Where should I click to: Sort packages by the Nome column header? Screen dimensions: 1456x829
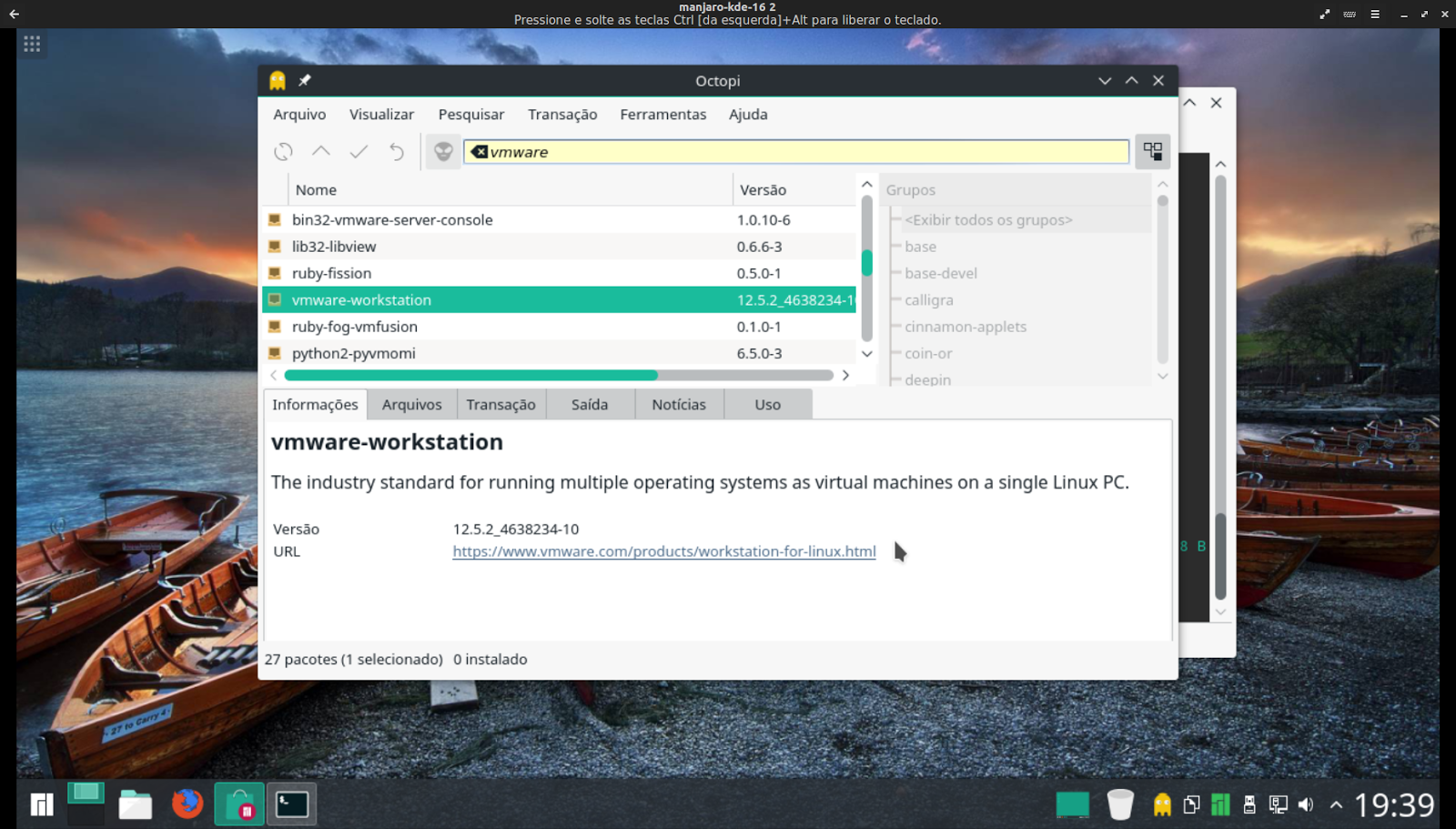(x=511, y=189)
